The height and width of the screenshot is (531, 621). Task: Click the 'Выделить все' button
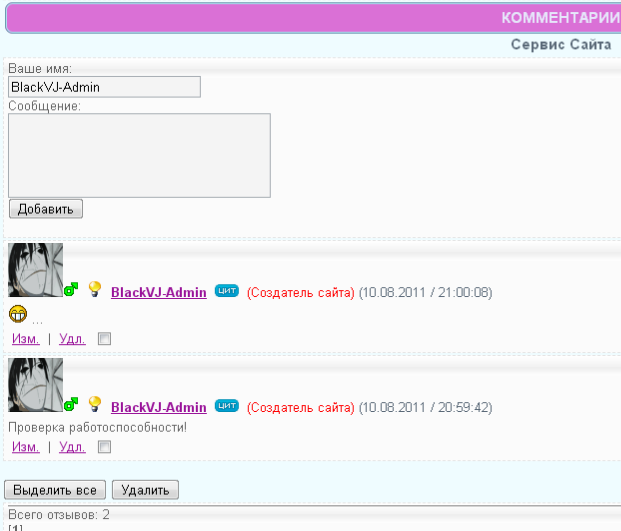(55, 490)
